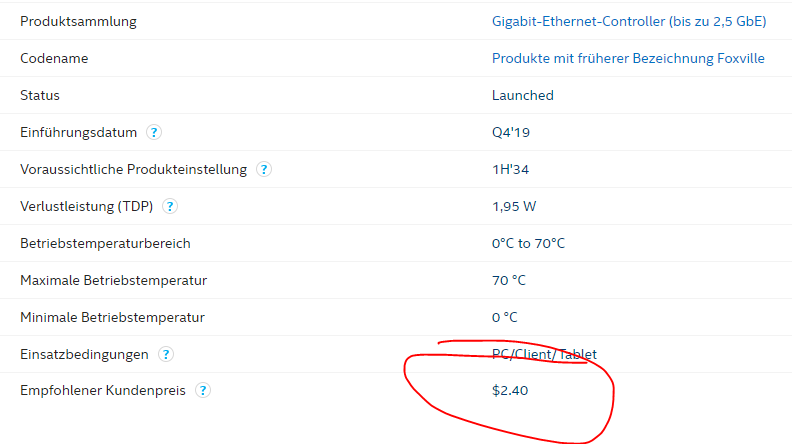
Task: Select the Codename row label
Action: point(54,58)
